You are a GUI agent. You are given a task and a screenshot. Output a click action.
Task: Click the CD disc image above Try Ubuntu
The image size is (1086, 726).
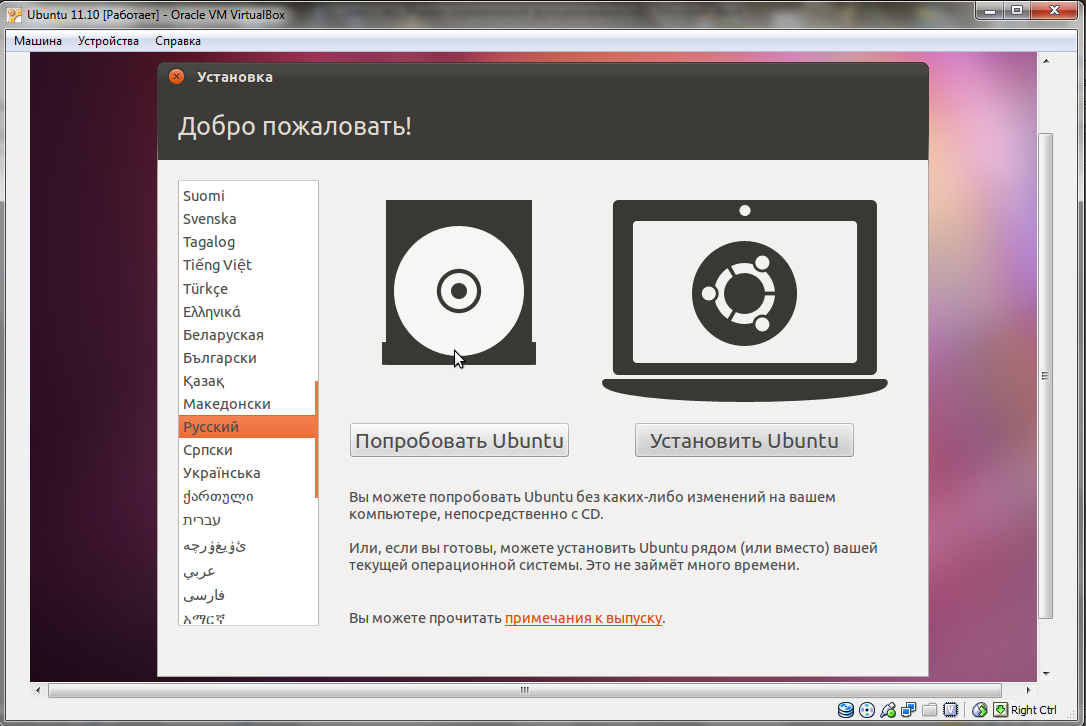459,282
